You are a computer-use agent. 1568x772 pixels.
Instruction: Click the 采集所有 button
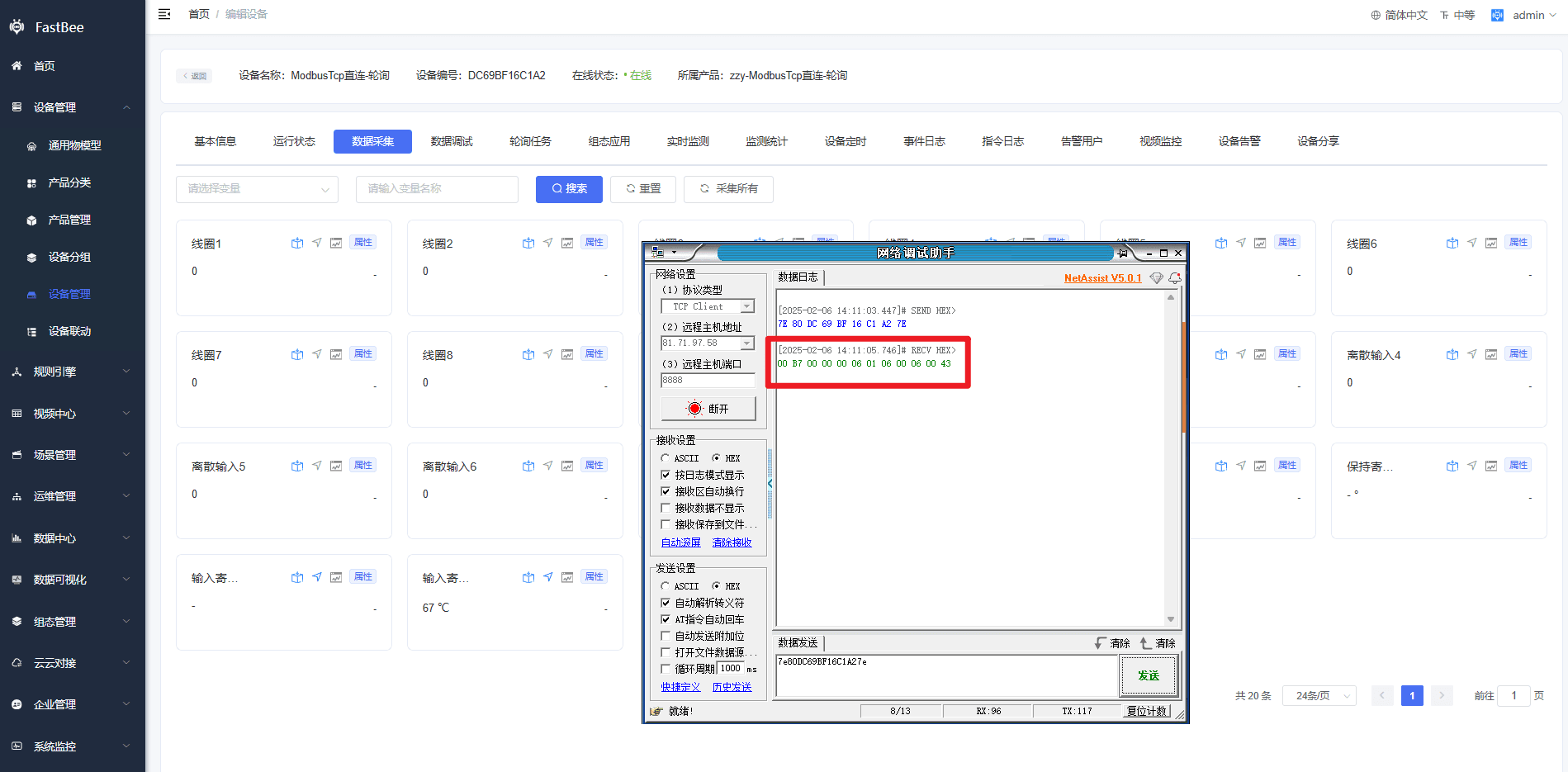pyautogui.click(x=728, y=189)
